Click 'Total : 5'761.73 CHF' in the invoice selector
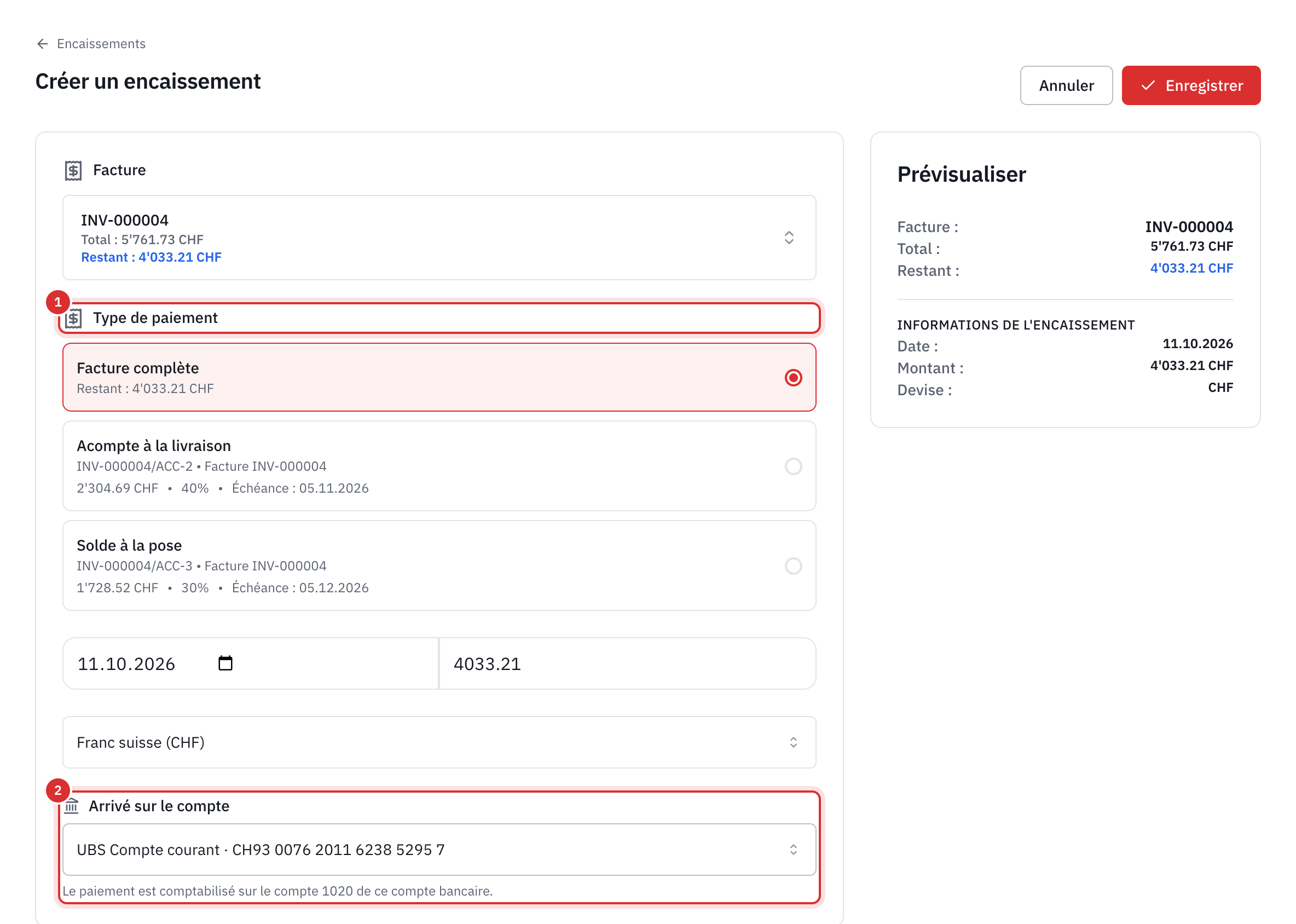 coord(142,240)
